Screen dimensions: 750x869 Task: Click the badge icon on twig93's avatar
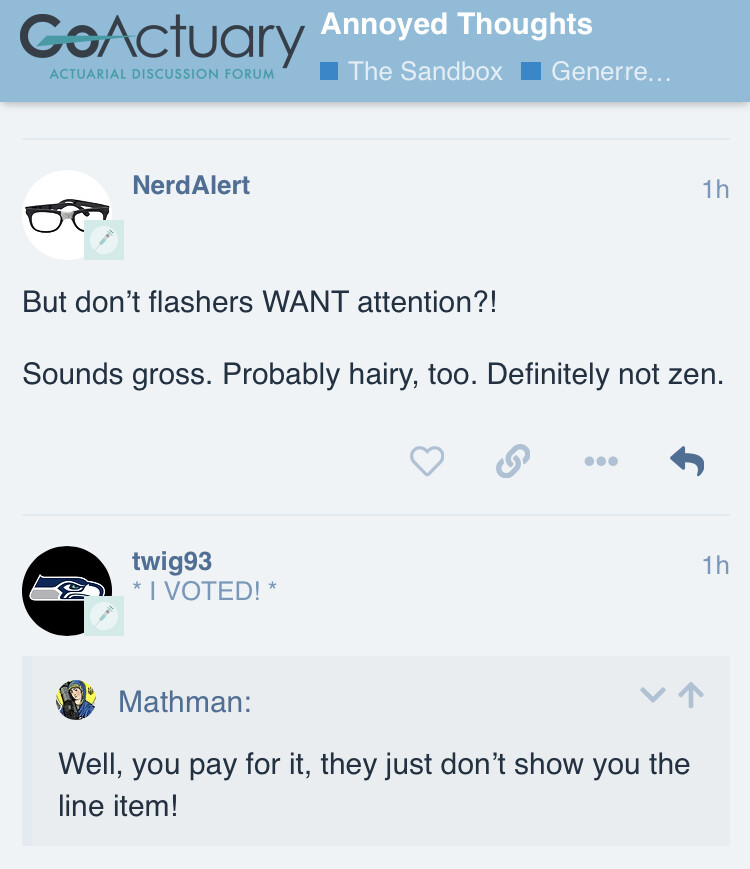(104, 616)
